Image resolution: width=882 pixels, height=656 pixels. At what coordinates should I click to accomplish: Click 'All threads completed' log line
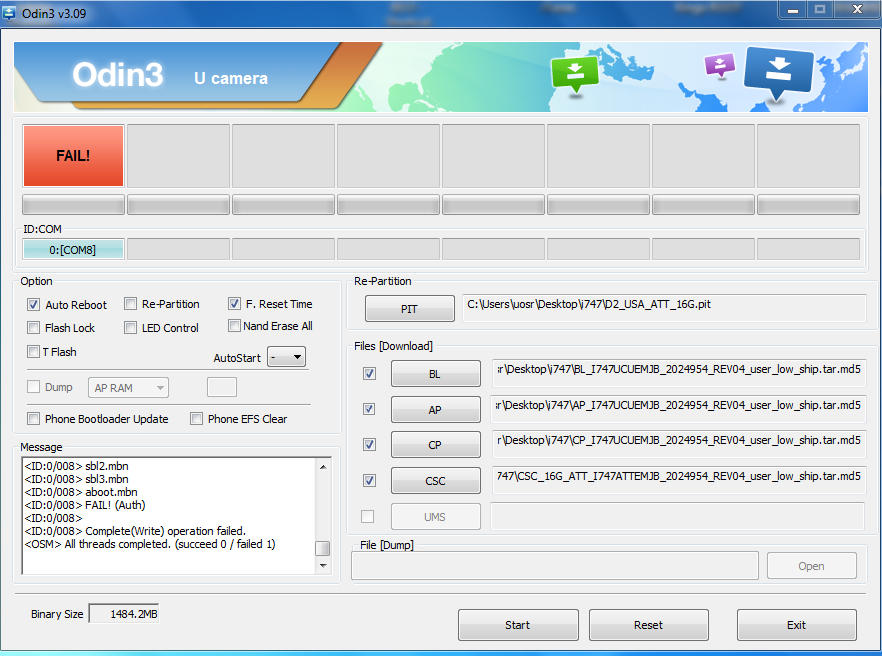pyautogui.click(x=150, y=544)
